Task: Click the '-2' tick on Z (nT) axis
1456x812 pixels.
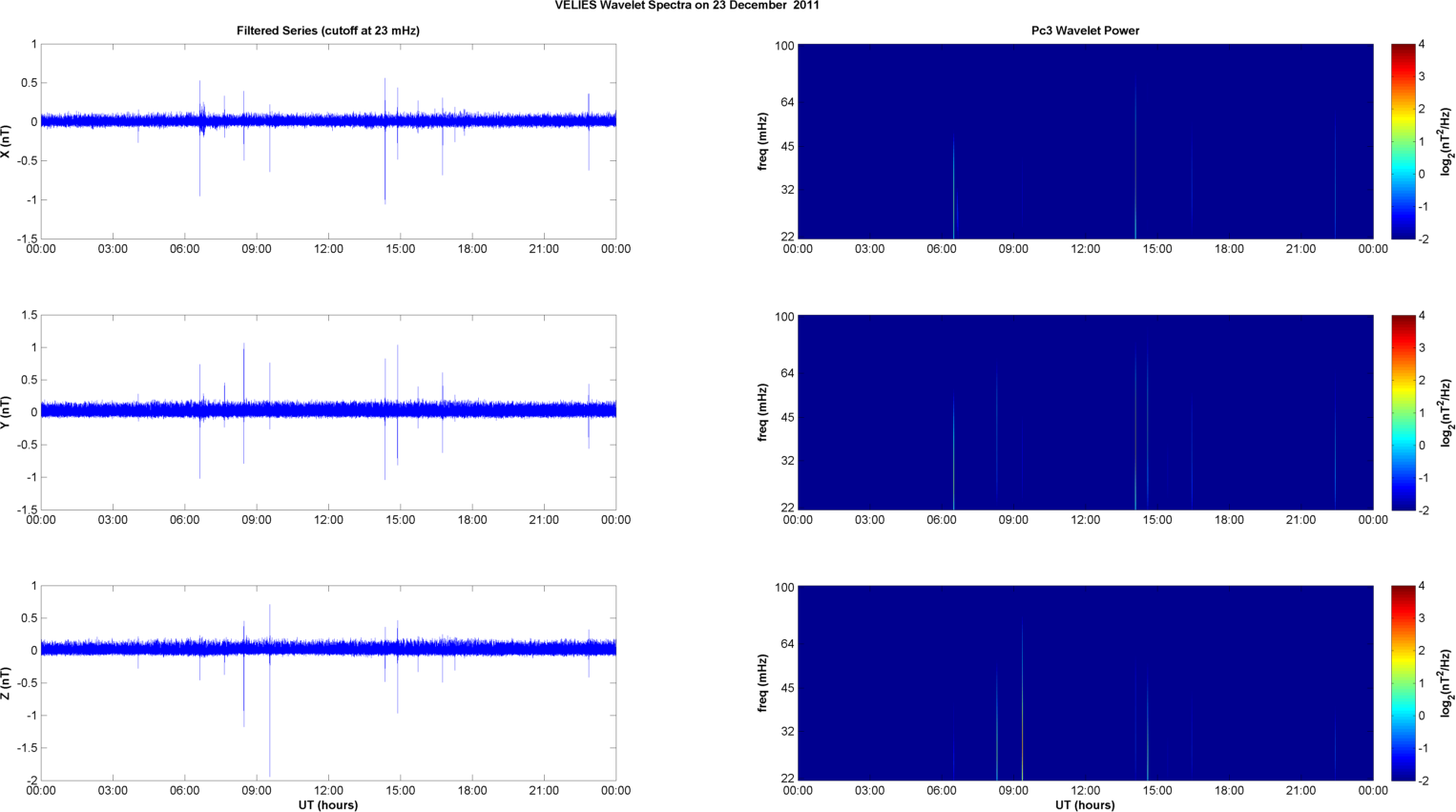Action: (x=31, y=781)
